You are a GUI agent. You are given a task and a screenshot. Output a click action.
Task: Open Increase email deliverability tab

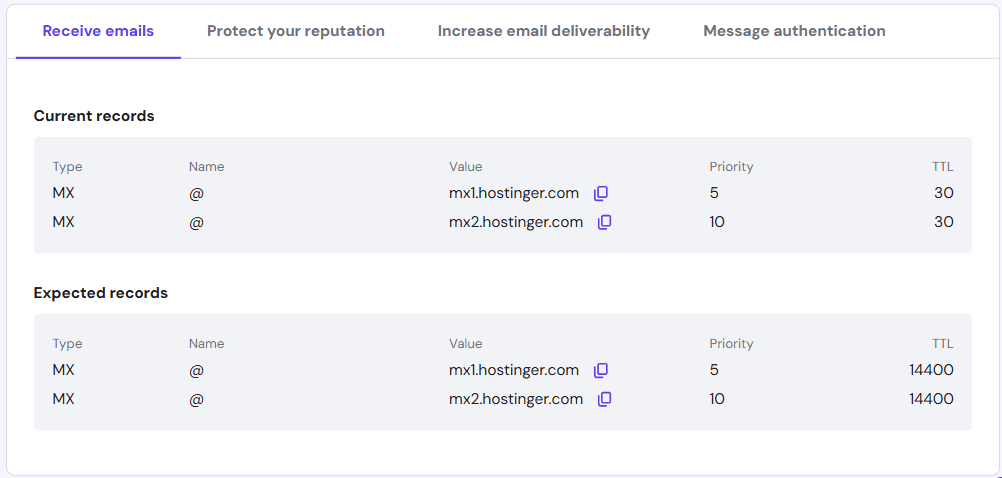[544, 31]
